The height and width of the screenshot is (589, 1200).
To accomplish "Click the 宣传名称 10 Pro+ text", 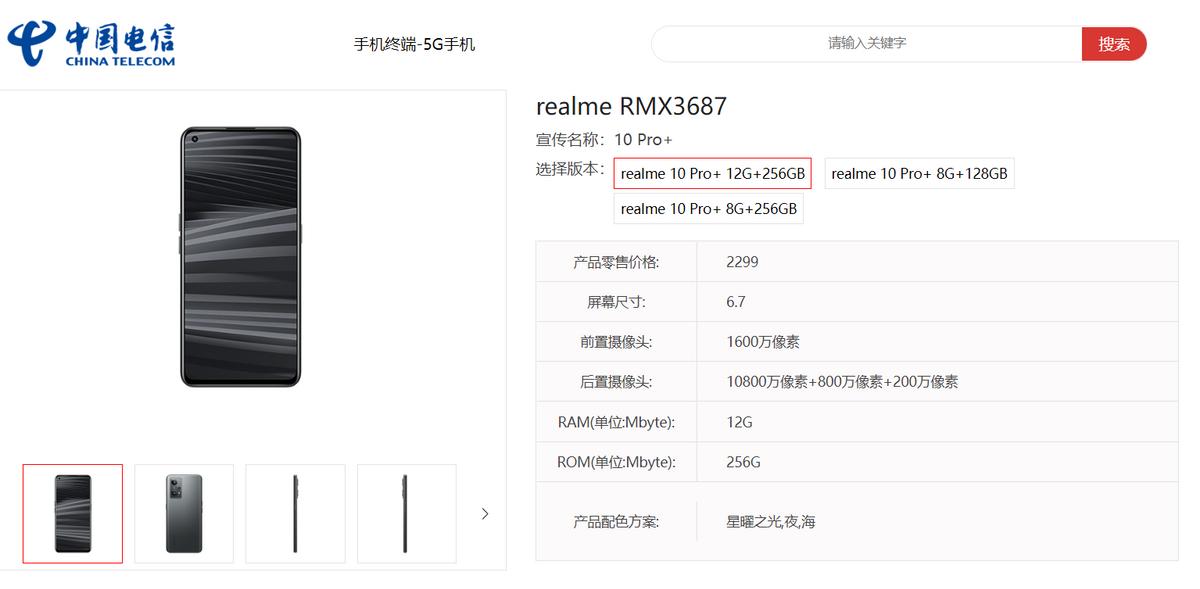I will pos(604,139).
